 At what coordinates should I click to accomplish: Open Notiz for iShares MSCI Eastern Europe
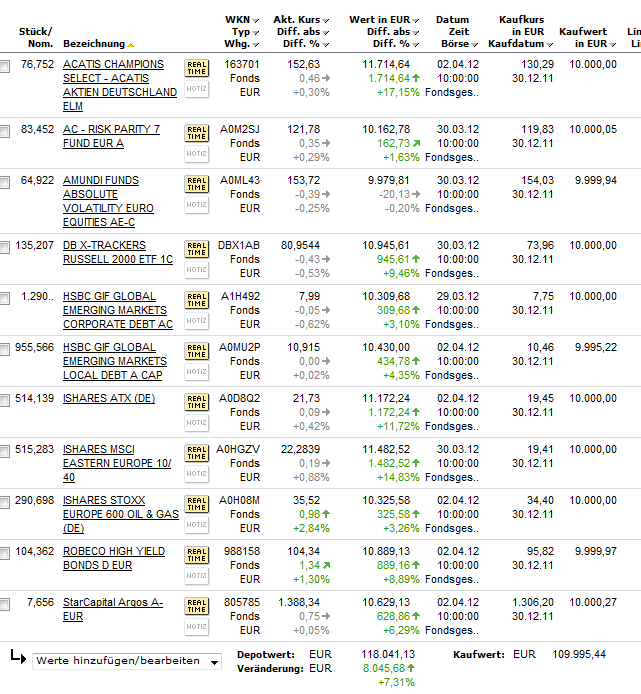(197, 474)
